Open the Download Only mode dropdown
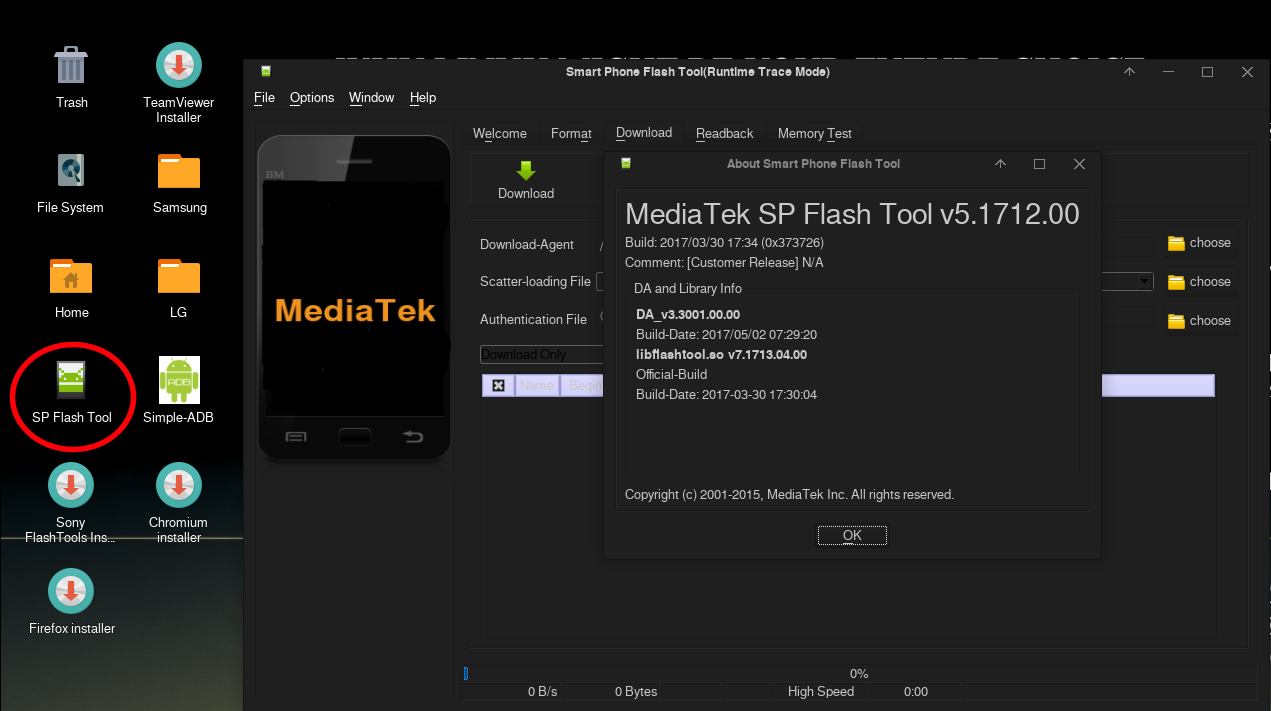 tap(541, 355)
